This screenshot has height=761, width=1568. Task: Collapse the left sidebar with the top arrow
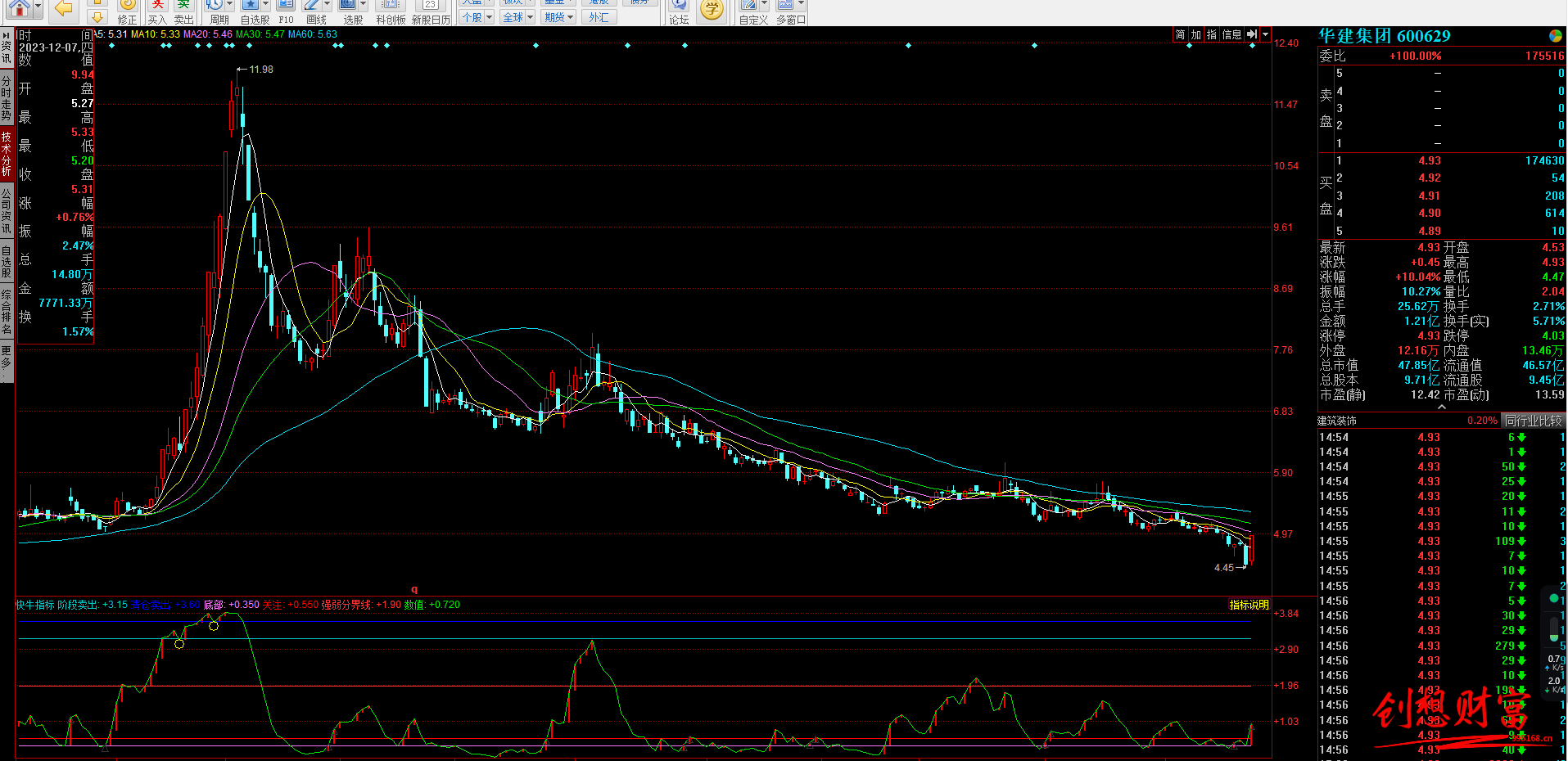(7, 35)
